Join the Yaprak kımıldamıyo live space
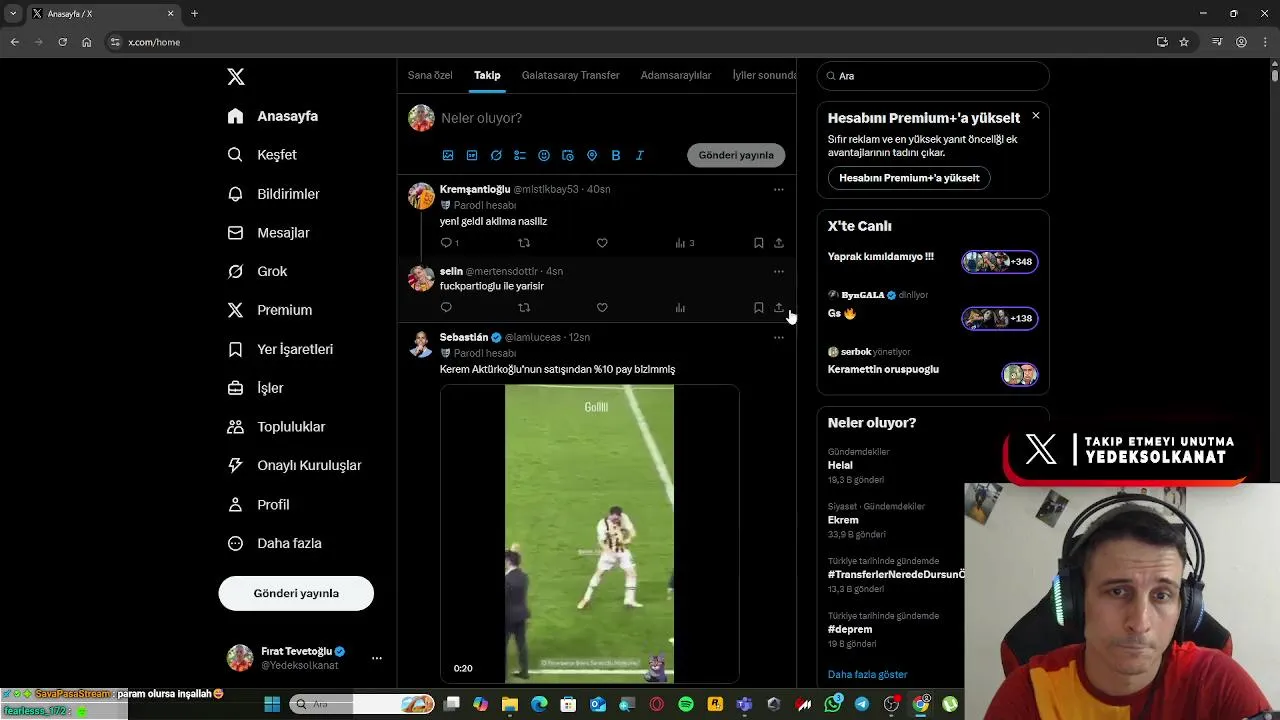The image size is (1280, 720). pyautogui.click(x=1000, y=262)
